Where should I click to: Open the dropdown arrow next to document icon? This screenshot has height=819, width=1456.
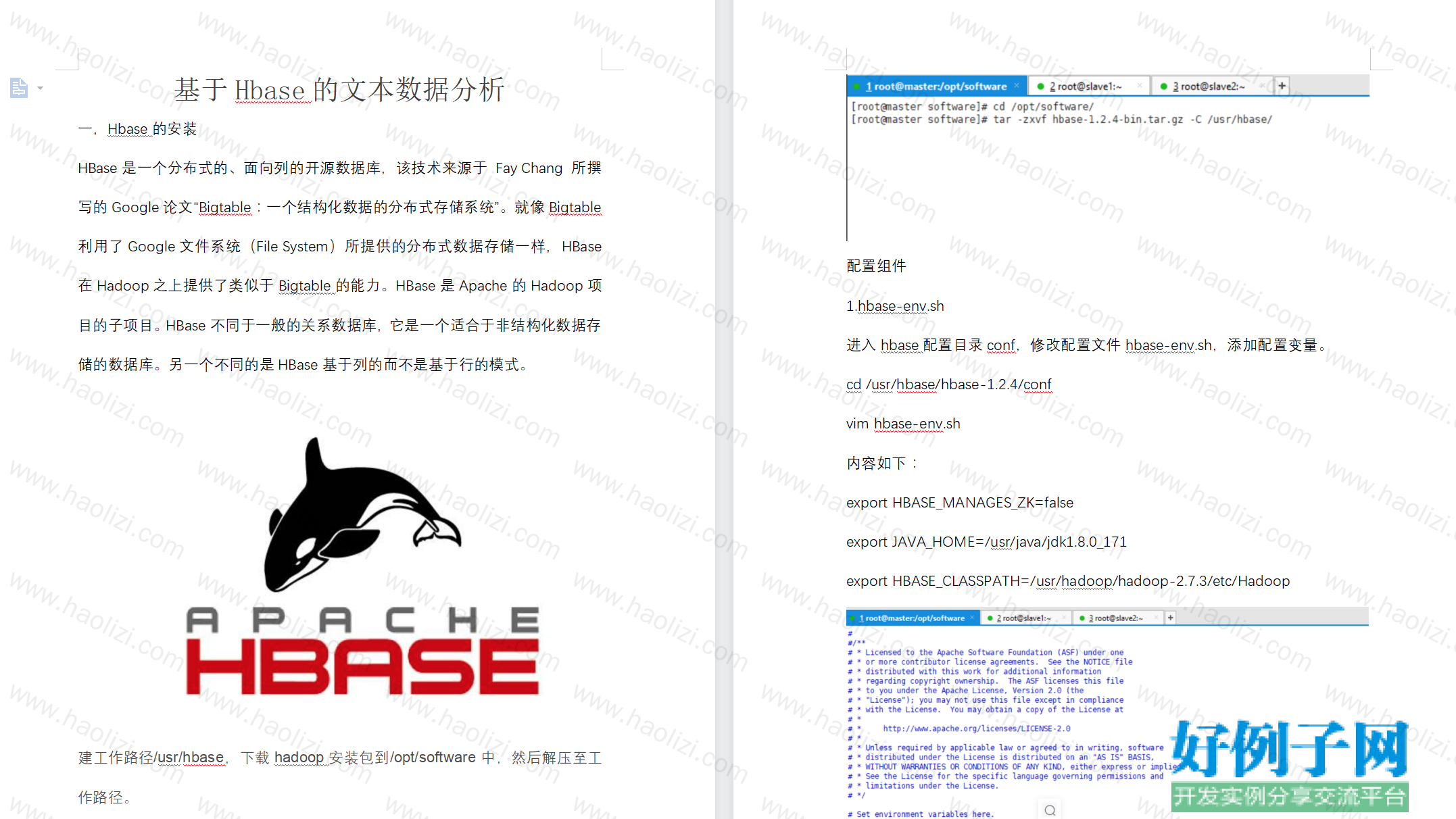(x=41, y=88)
